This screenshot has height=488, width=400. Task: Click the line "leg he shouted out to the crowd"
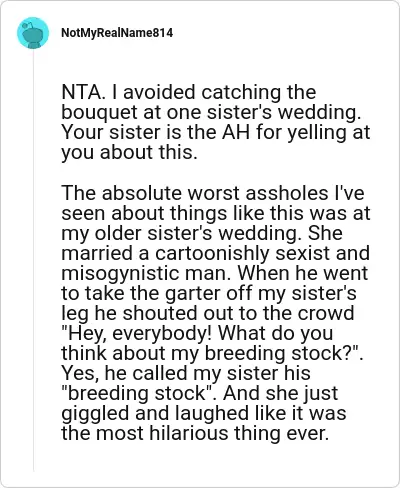tap(208, 313)
